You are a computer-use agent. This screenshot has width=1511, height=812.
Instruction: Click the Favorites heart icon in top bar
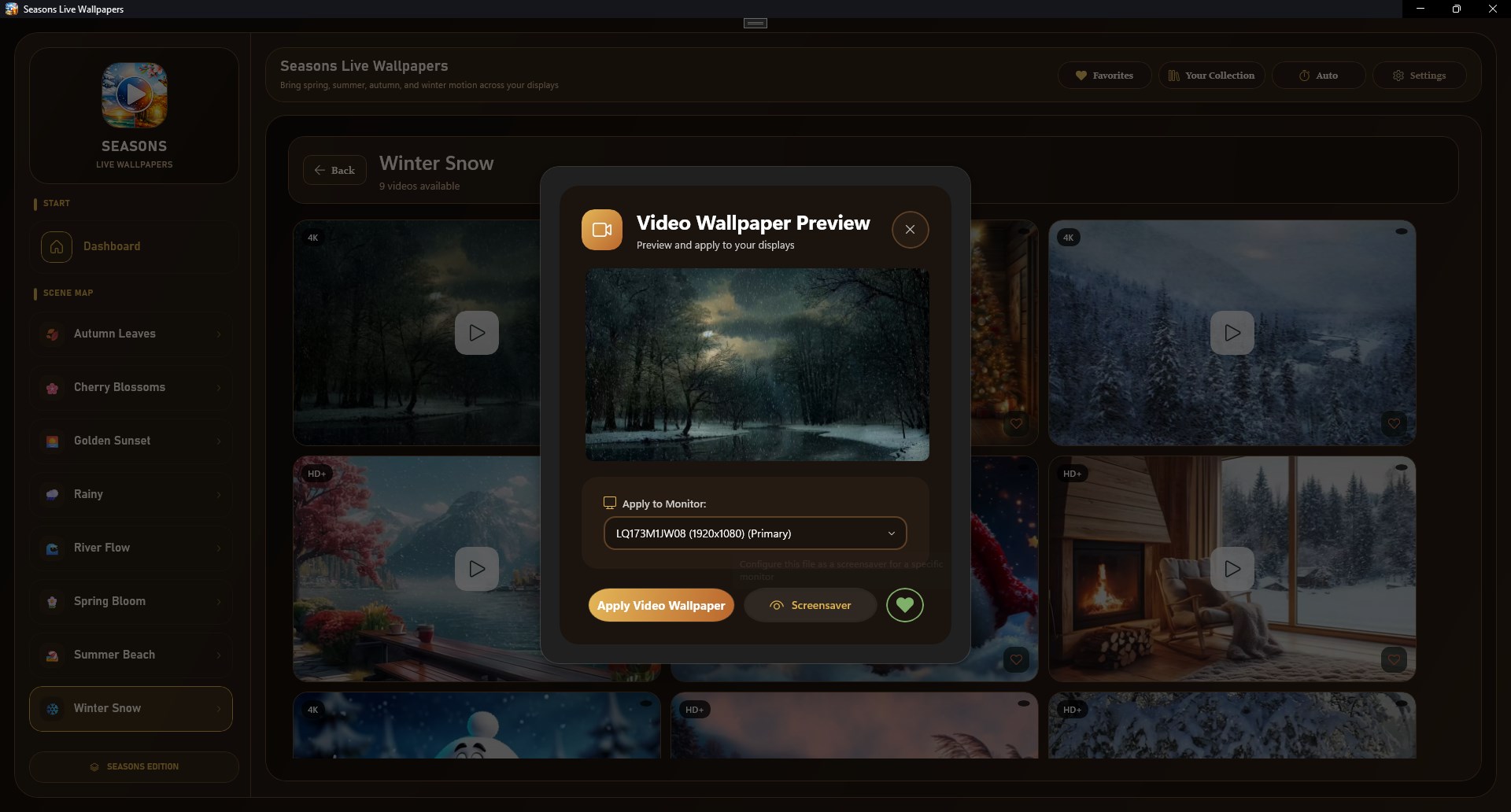(1081, 76)
